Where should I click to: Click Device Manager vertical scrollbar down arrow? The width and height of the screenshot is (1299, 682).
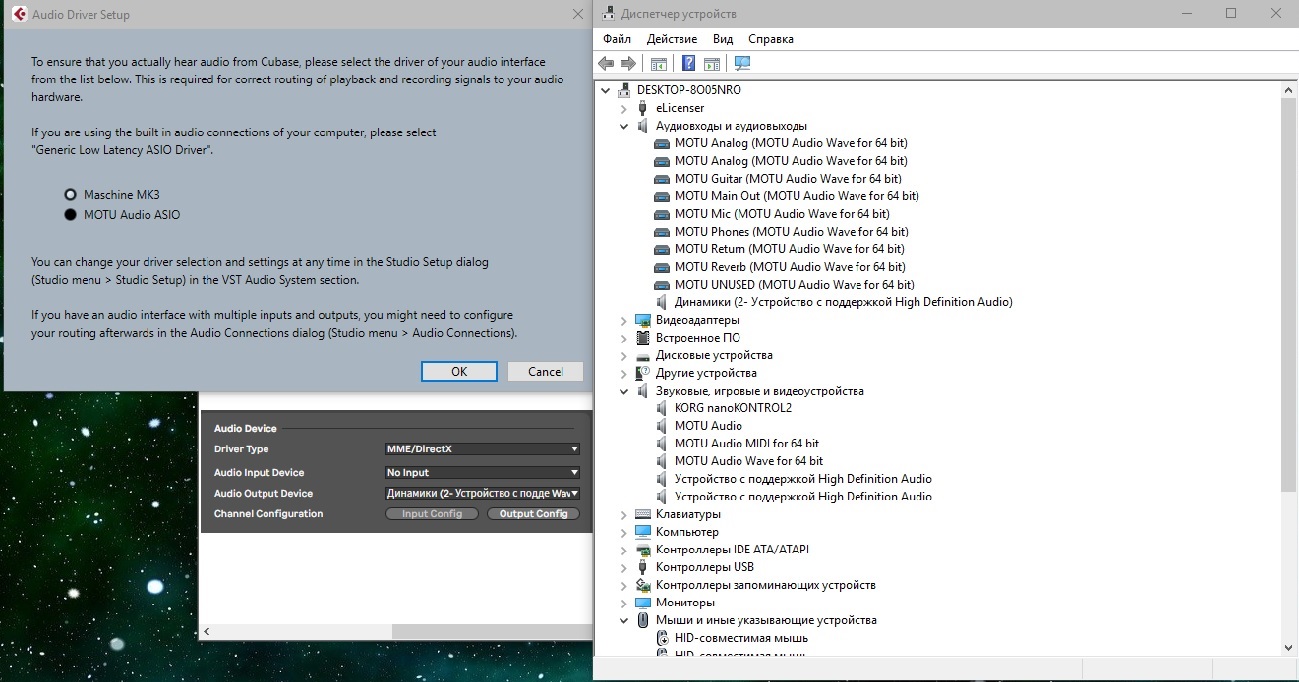1289,647
